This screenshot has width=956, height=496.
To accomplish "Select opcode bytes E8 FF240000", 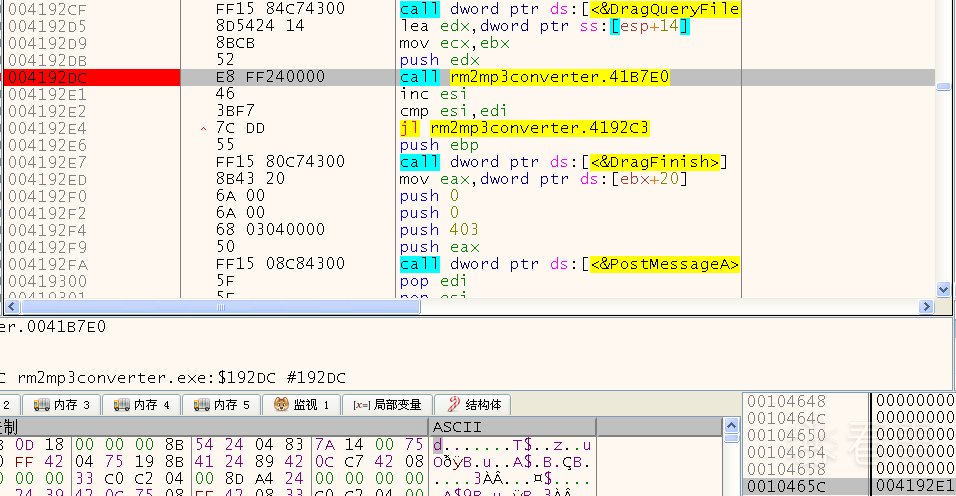I will tap(271, 77).
